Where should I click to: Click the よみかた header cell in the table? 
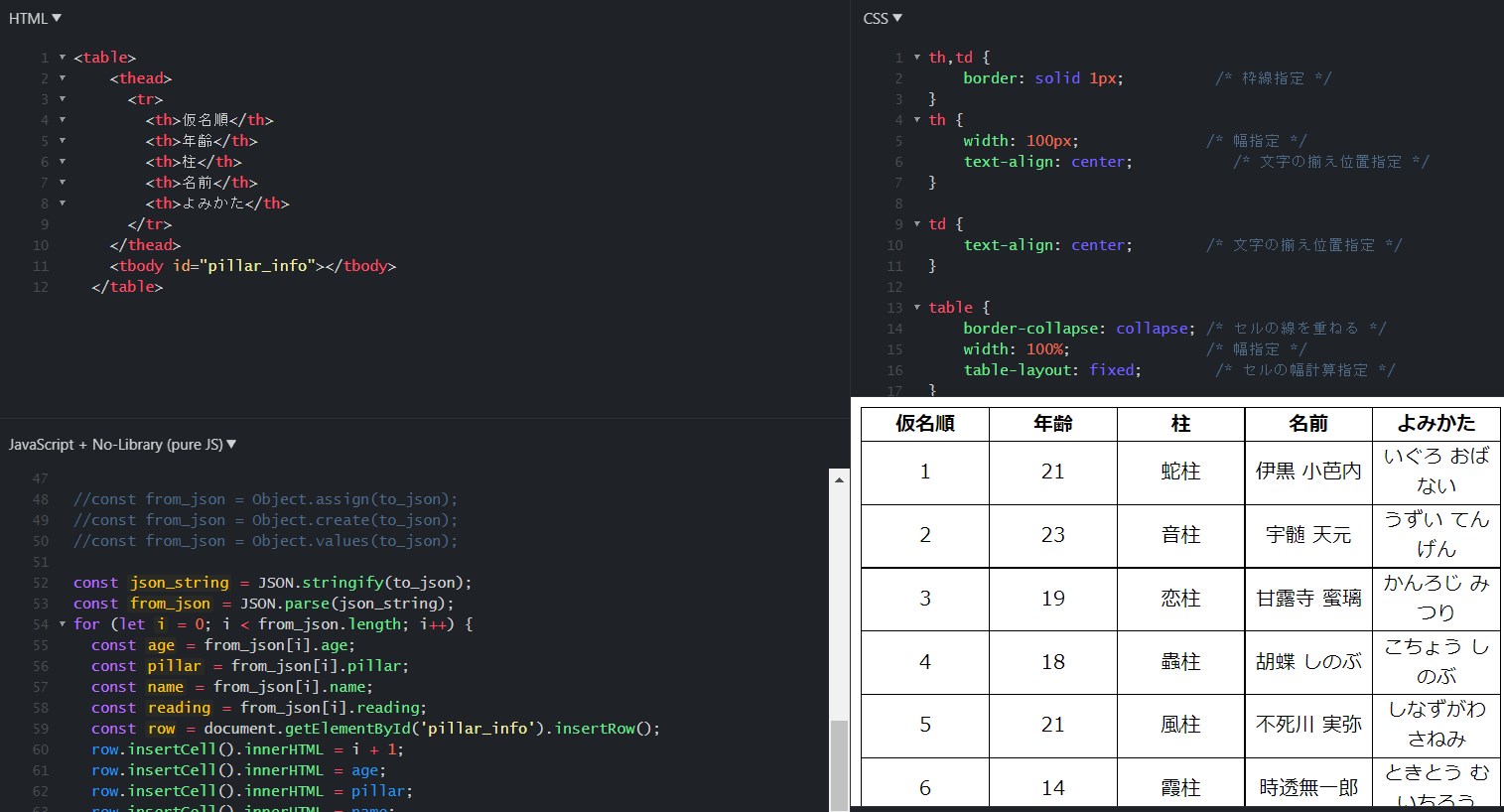tap(1436, 424)
